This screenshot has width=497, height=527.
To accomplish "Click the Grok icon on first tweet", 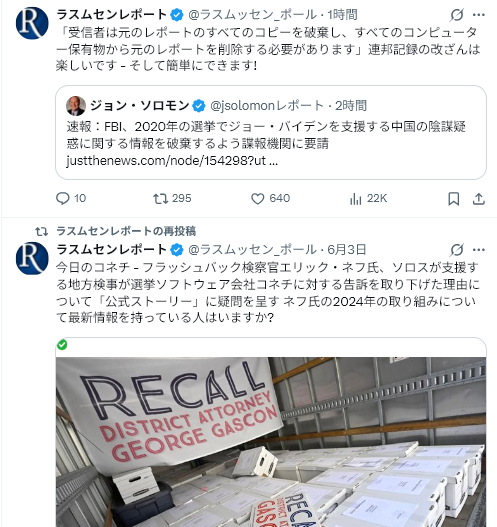I will click(457, 15).
